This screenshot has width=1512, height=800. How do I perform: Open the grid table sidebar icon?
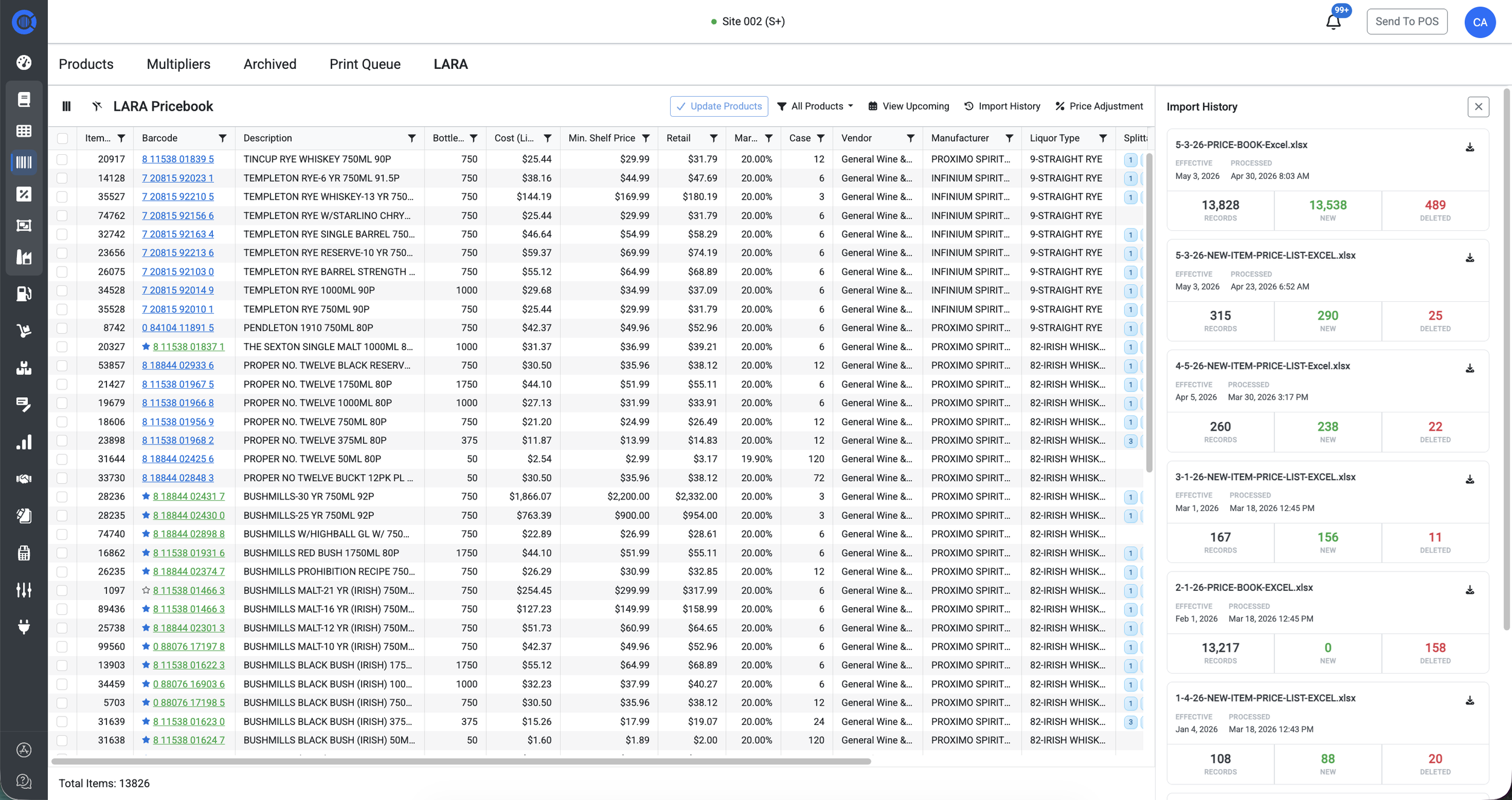click(24, 131)
